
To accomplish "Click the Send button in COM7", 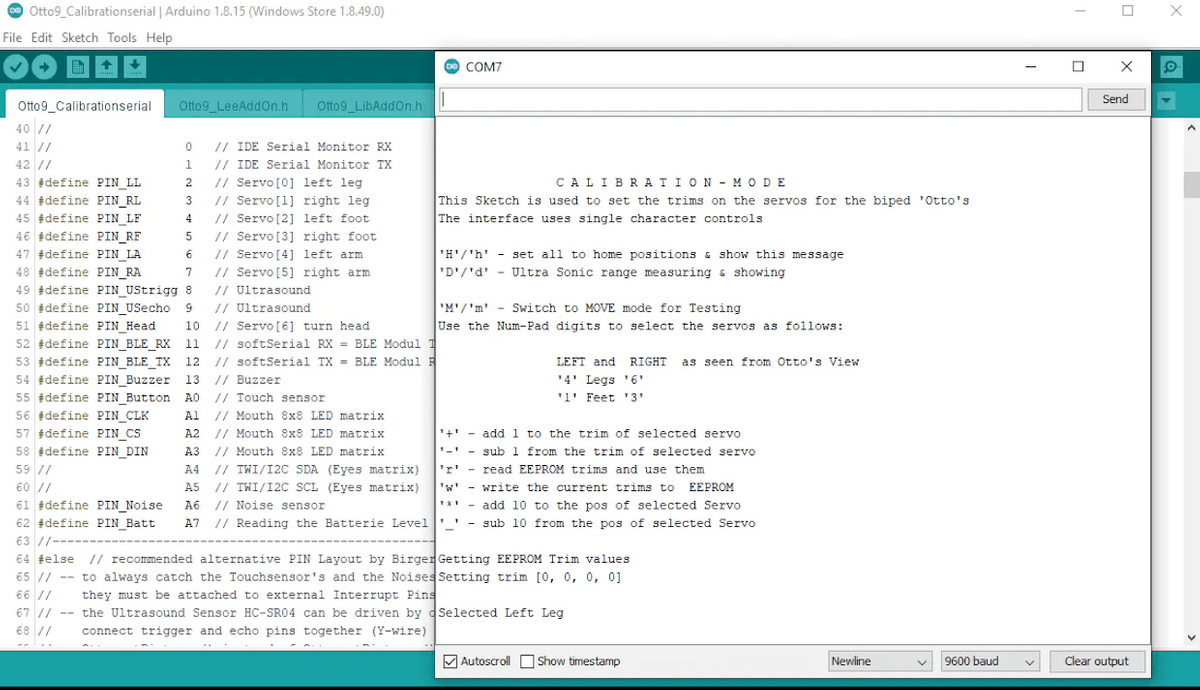I will 1115,99.
